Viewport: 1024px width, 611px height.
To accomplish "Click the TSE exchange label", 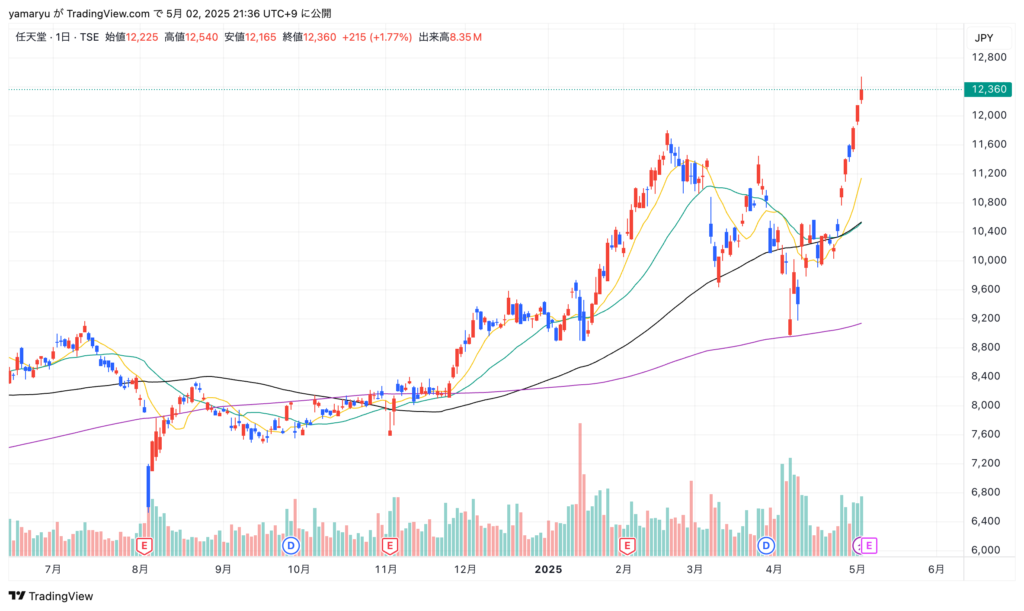I will click(x=89, y=37).
